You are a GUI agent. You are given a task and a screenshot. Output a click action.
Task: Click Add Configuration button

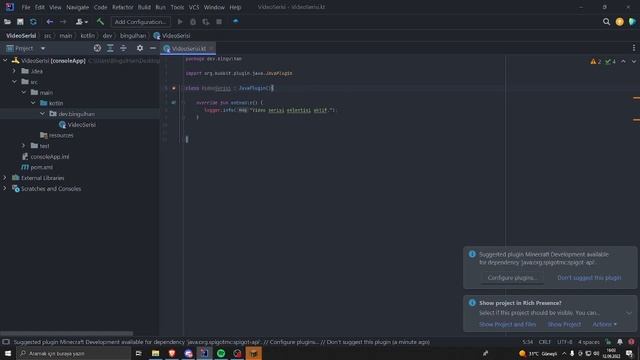click(140, 22)
